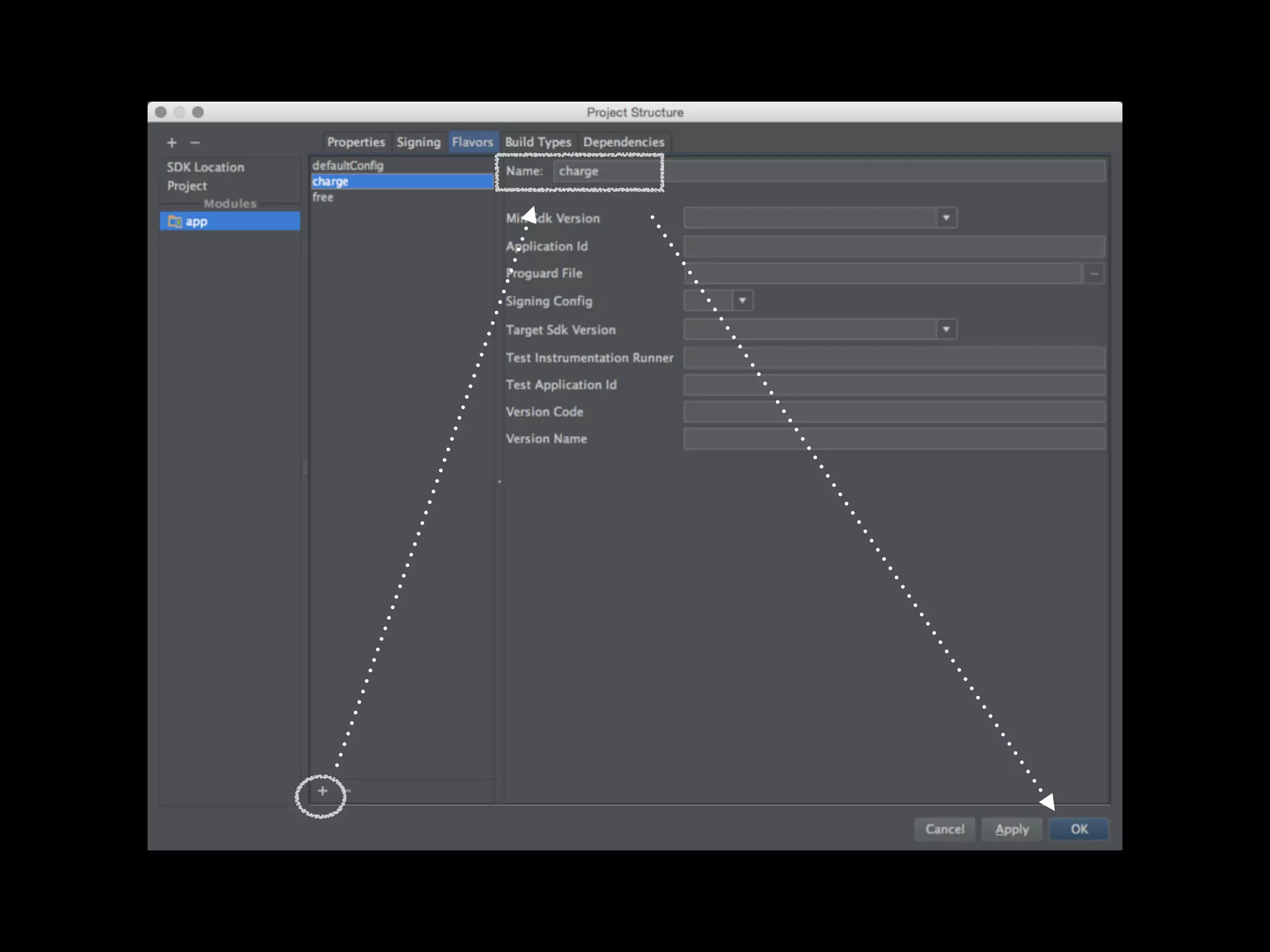Browse for Proguard File with ellipsis button
Screen dimensions: 1270x952
tap(1094, 273)
